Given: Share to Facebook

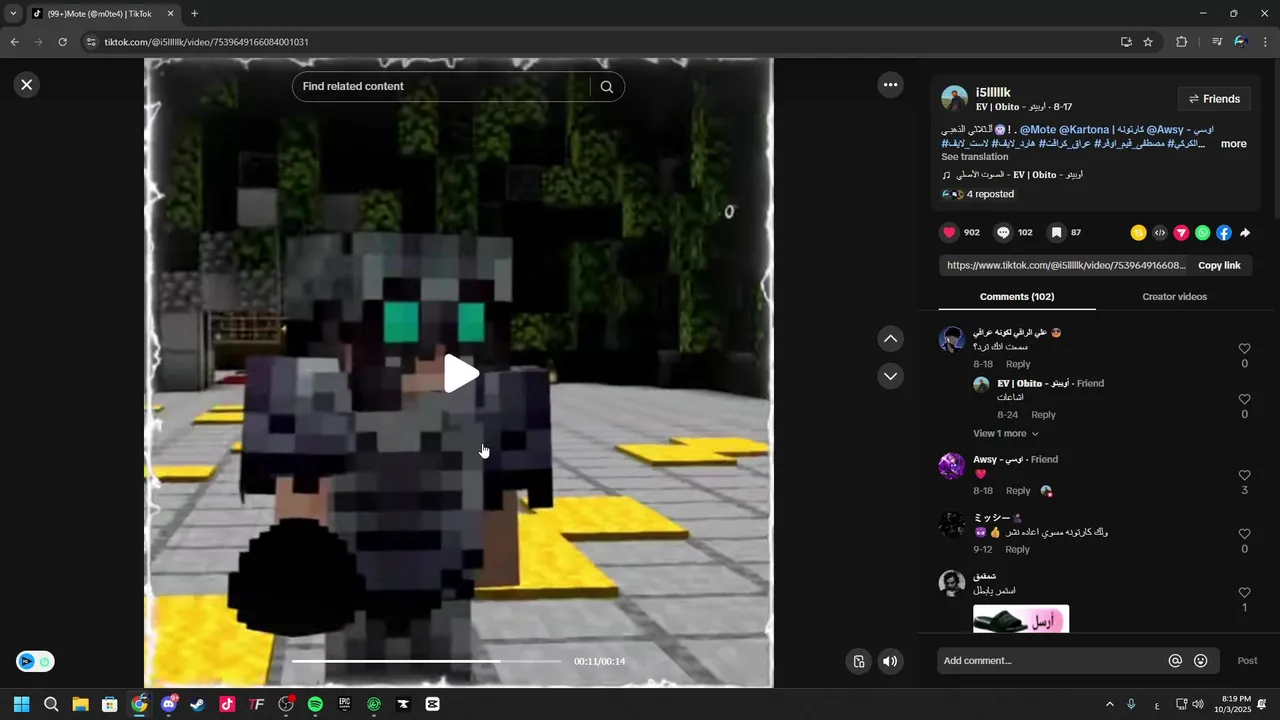Looking at the screenshot, I should 1224,233.
